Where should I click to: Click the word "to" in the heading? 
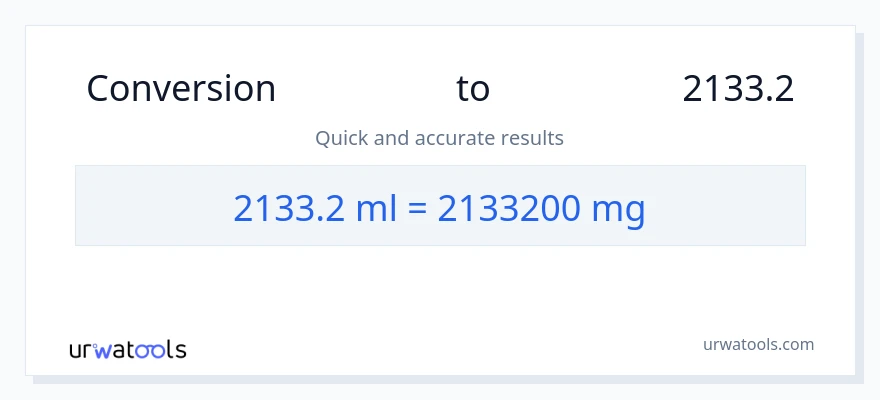[473, 89]
